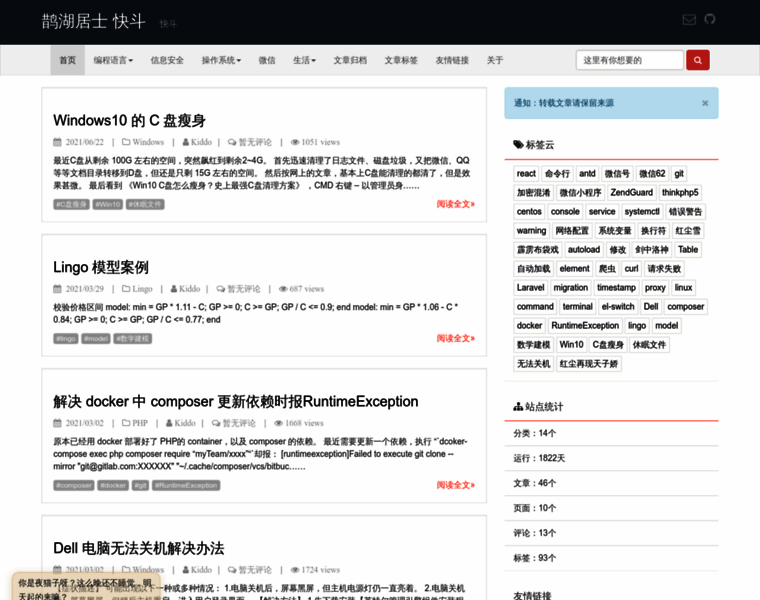The width and height of the screenshot is (760, 600).
Task: Select autoload in tag cloud
Action: click(584, 250)
